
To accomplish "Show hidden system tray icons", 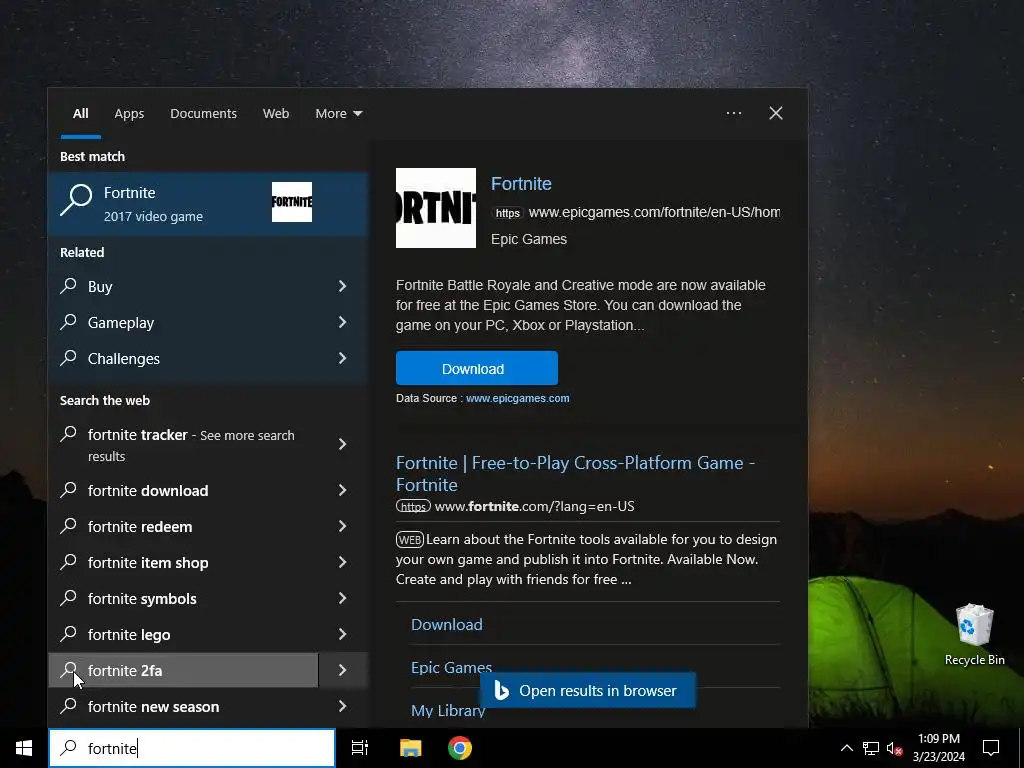I will pyautogui.click(x=846, y=748).
